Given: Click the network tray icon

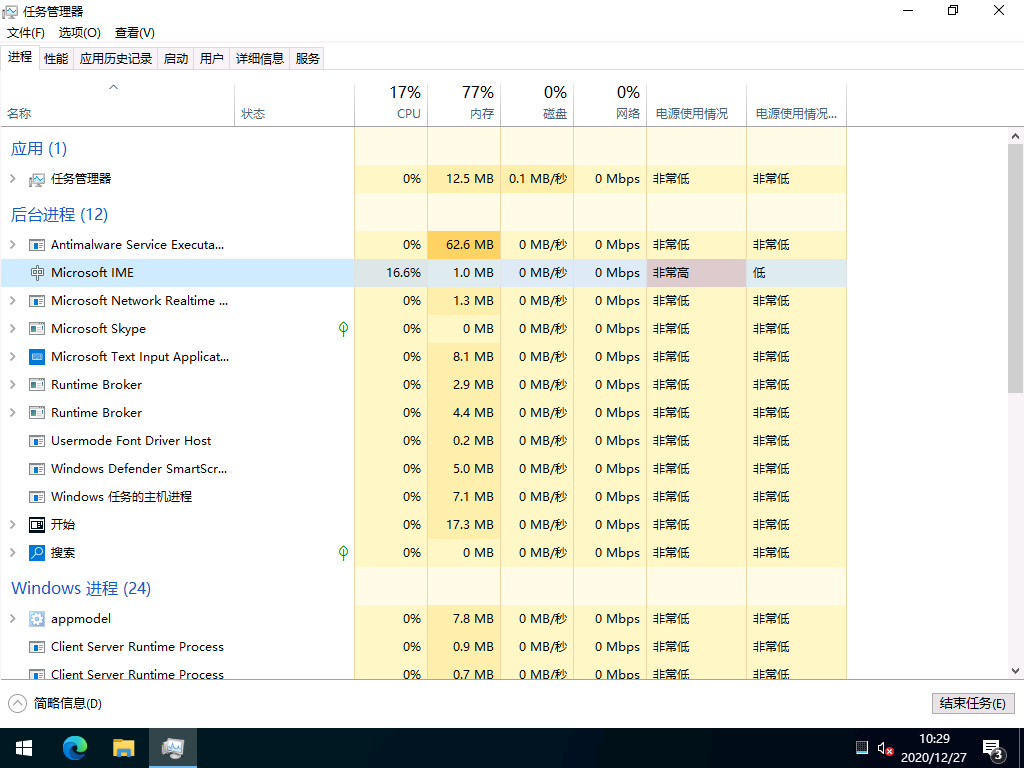Looking at the screenshot, I should (x=861, y=747).
